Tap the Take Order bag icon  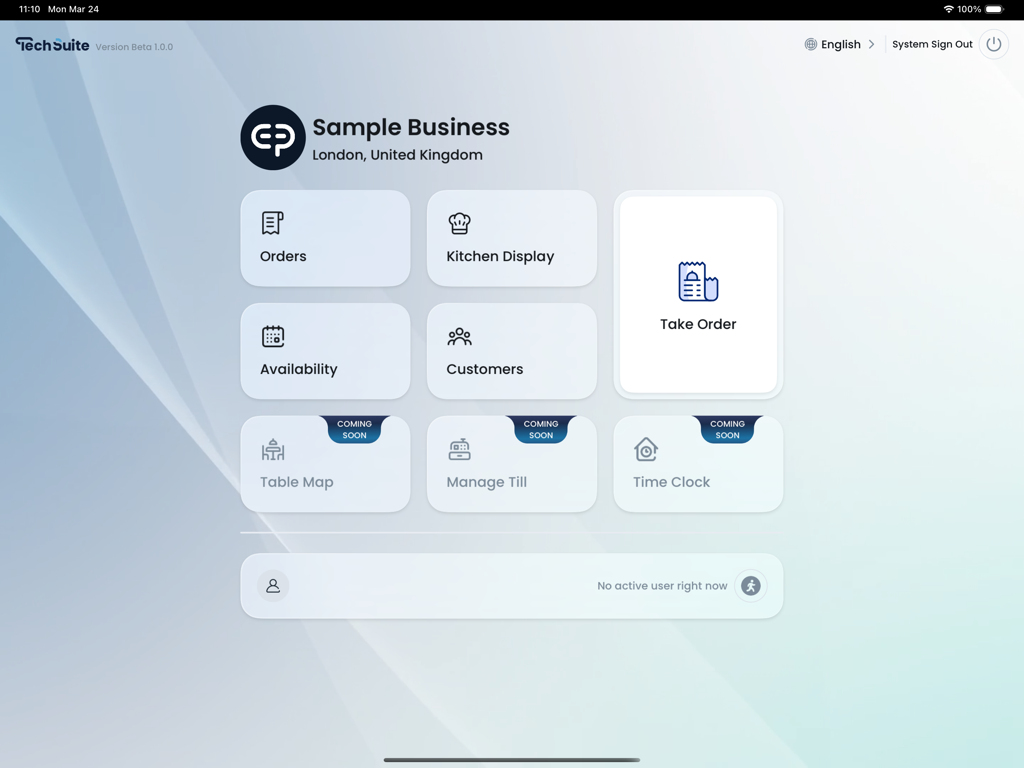click(697, 281)
